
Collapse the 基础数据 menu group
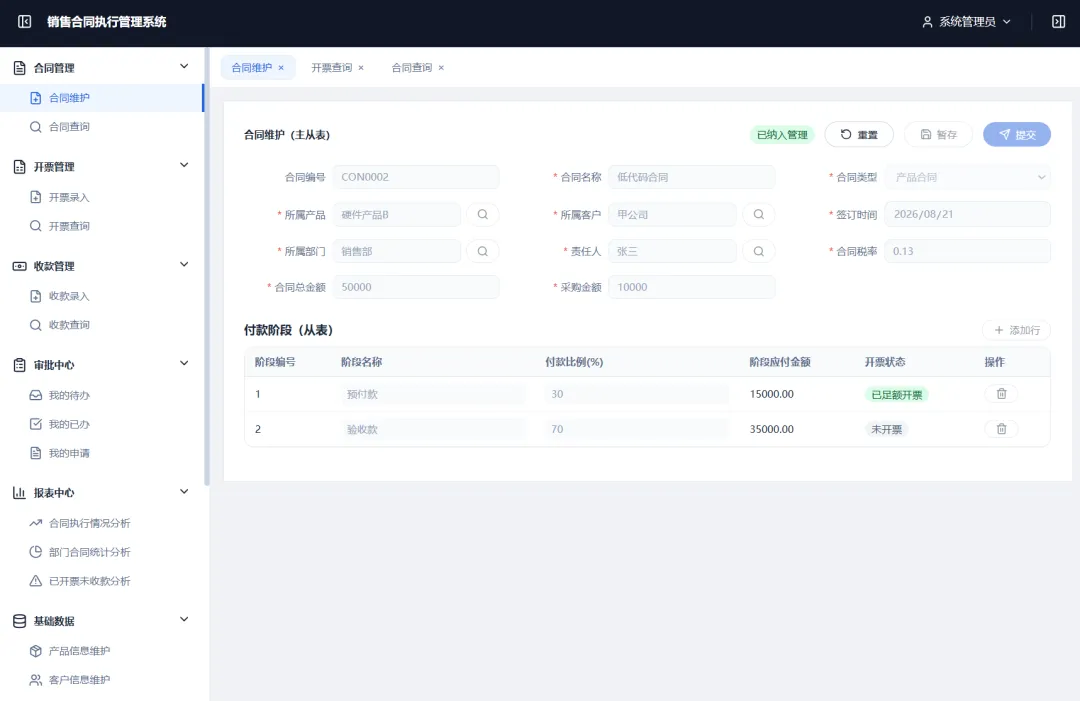point(184,620)
